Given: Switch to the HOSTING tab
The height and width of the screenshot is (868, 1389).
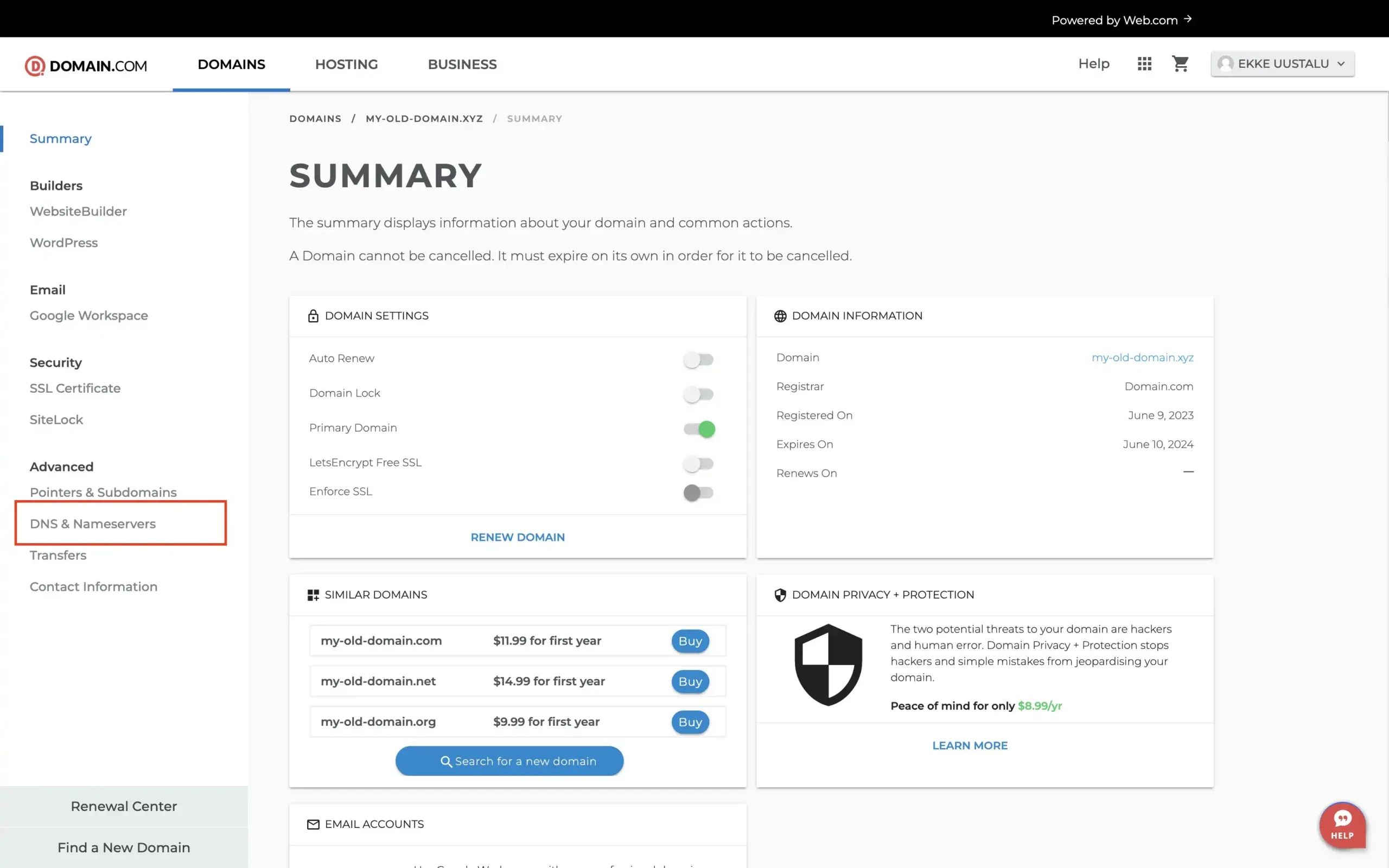Looking at the screenshot, I should coord(346,65).
